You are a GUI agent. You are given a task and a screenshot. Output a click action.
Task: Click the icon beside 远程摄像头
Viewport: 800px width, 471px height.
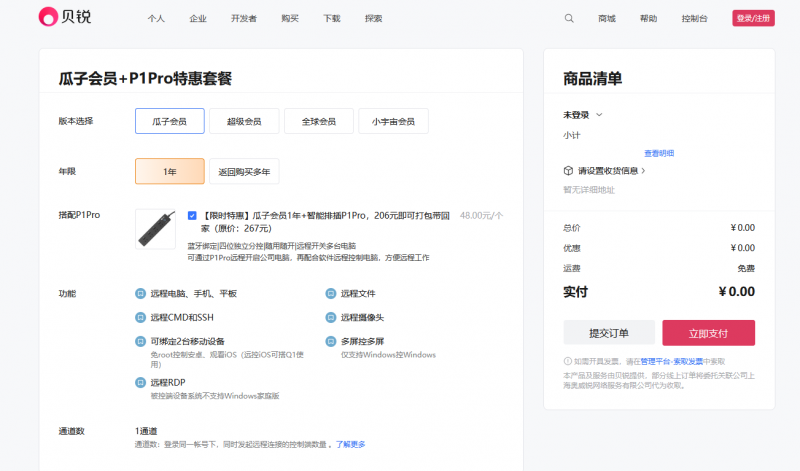[331, 317]
